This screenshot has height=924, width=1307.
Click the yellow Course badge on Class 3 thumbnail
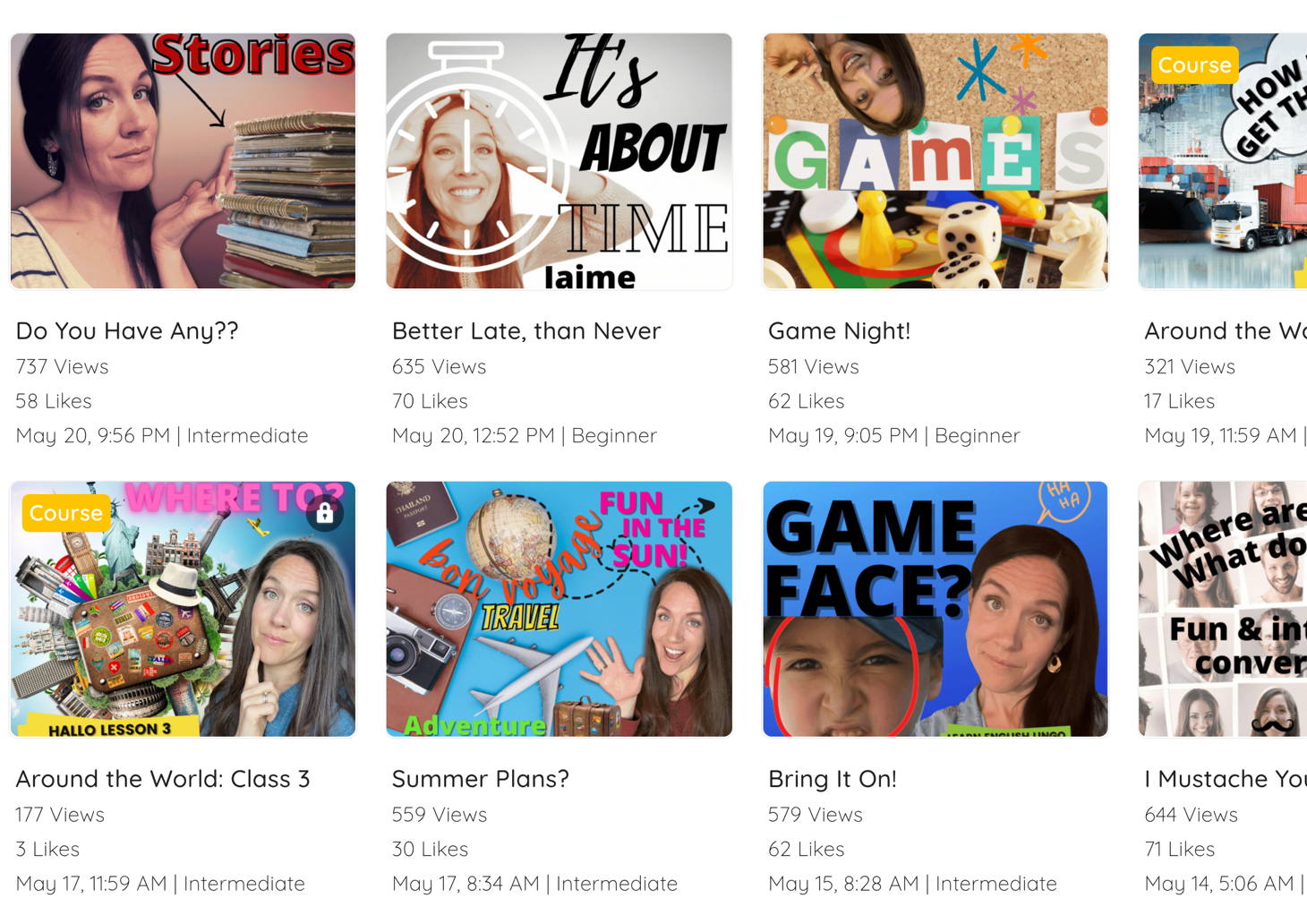(x=66, y=513)
